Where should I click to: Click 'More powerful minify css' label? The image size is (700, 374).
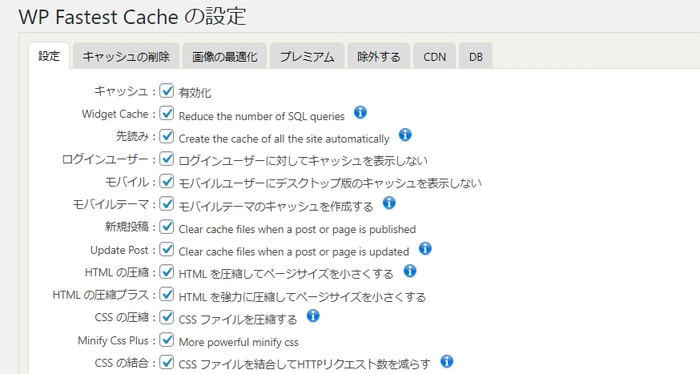(238, 342)
